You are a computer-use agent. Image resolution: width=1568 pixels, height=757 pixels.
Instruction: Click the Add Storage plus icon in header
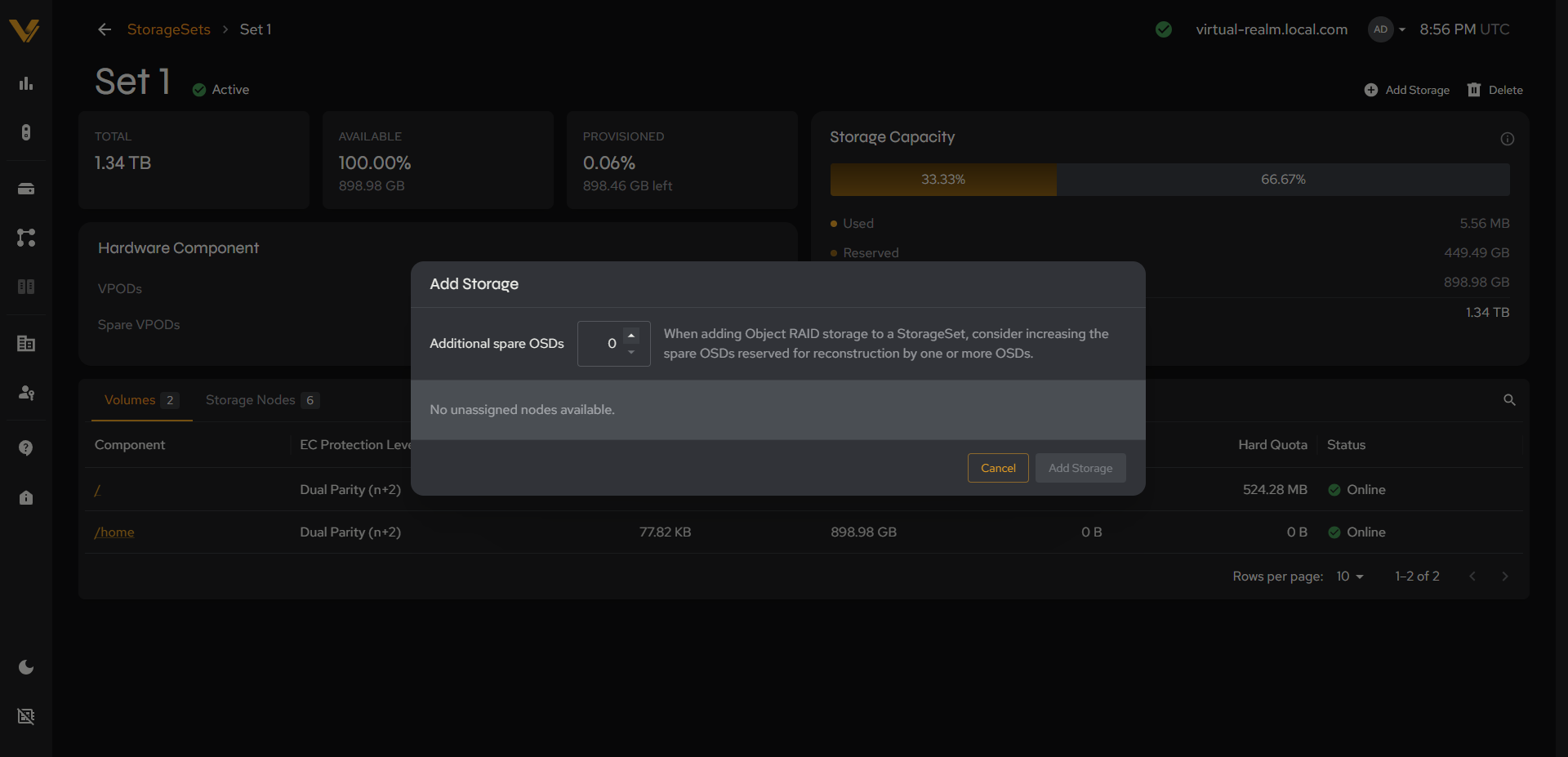[1371, 90]
